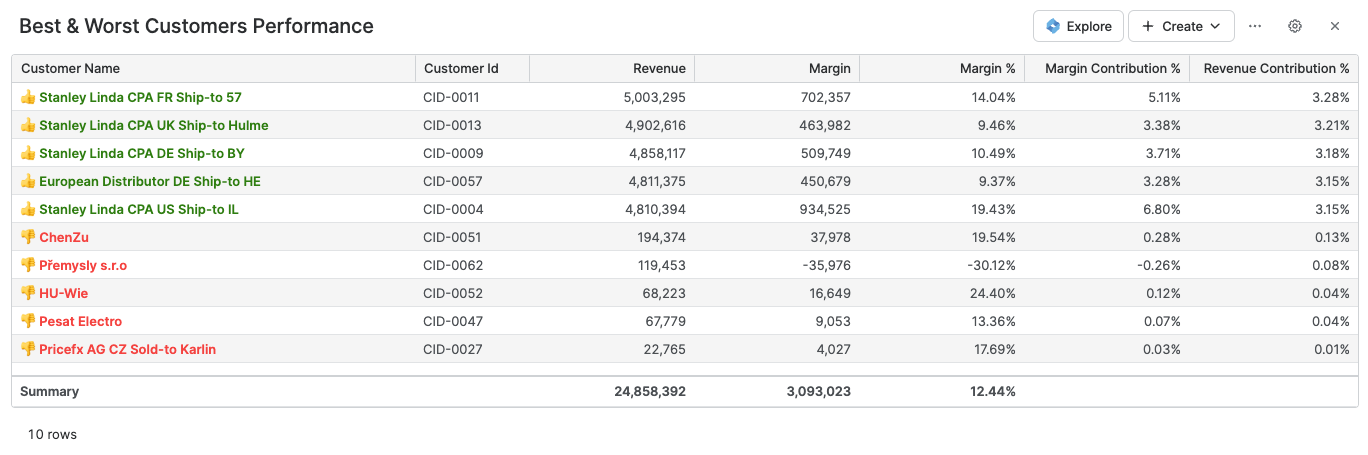Image resolution: width=1368 pixels, height=455 pixels.
Task: Expand the Create dropdown
Action: pos(1181,26)
